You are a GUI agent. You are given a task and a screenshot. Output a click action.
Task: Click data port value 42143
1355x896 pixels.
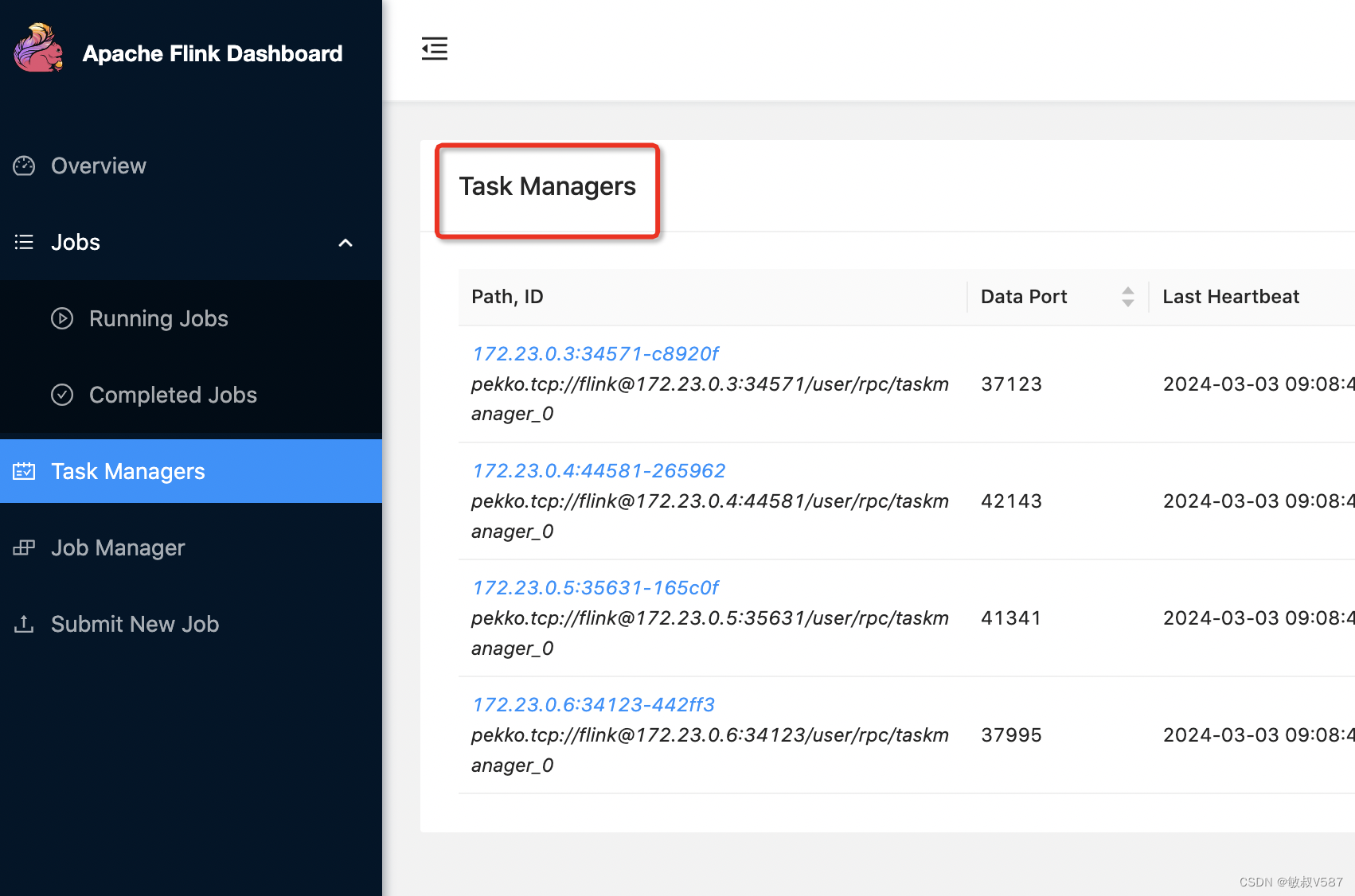tap(1011, 501)
